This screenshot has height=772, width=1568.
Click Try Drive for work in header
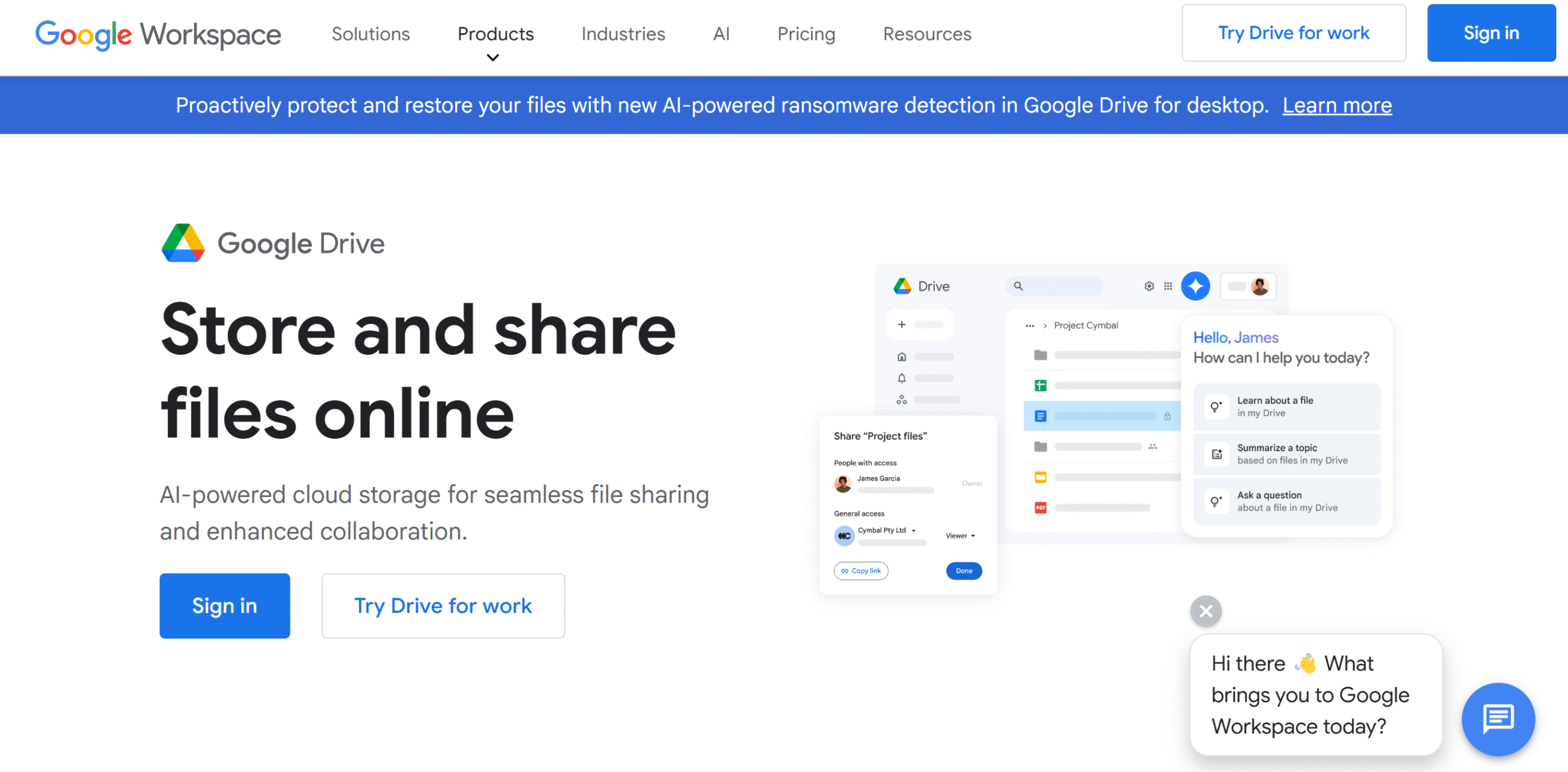[x=1294, y=33]
